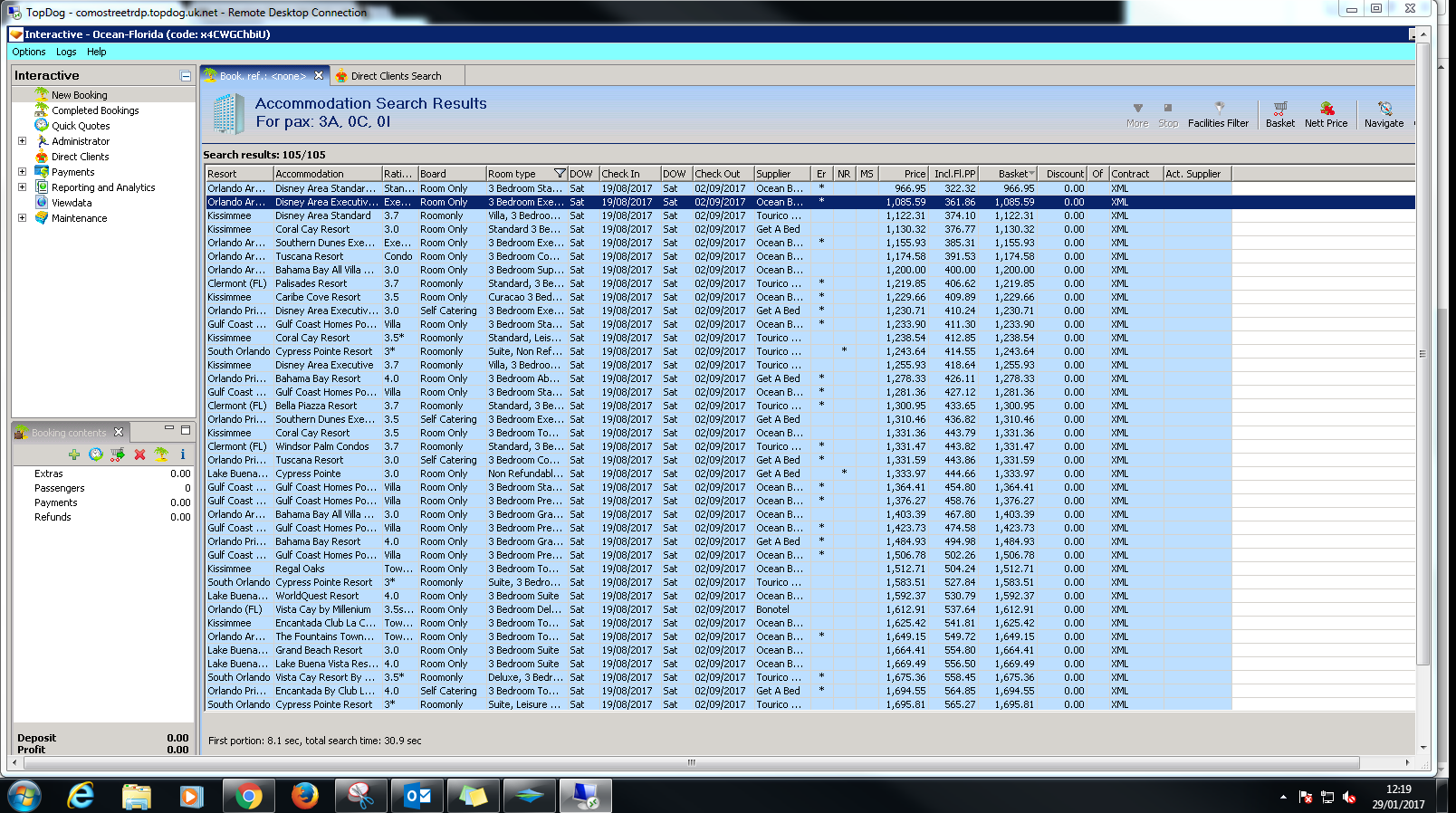Click the clock icon in Booking contents toolbar
This screenshot has width=1456, height=813.
96,454
